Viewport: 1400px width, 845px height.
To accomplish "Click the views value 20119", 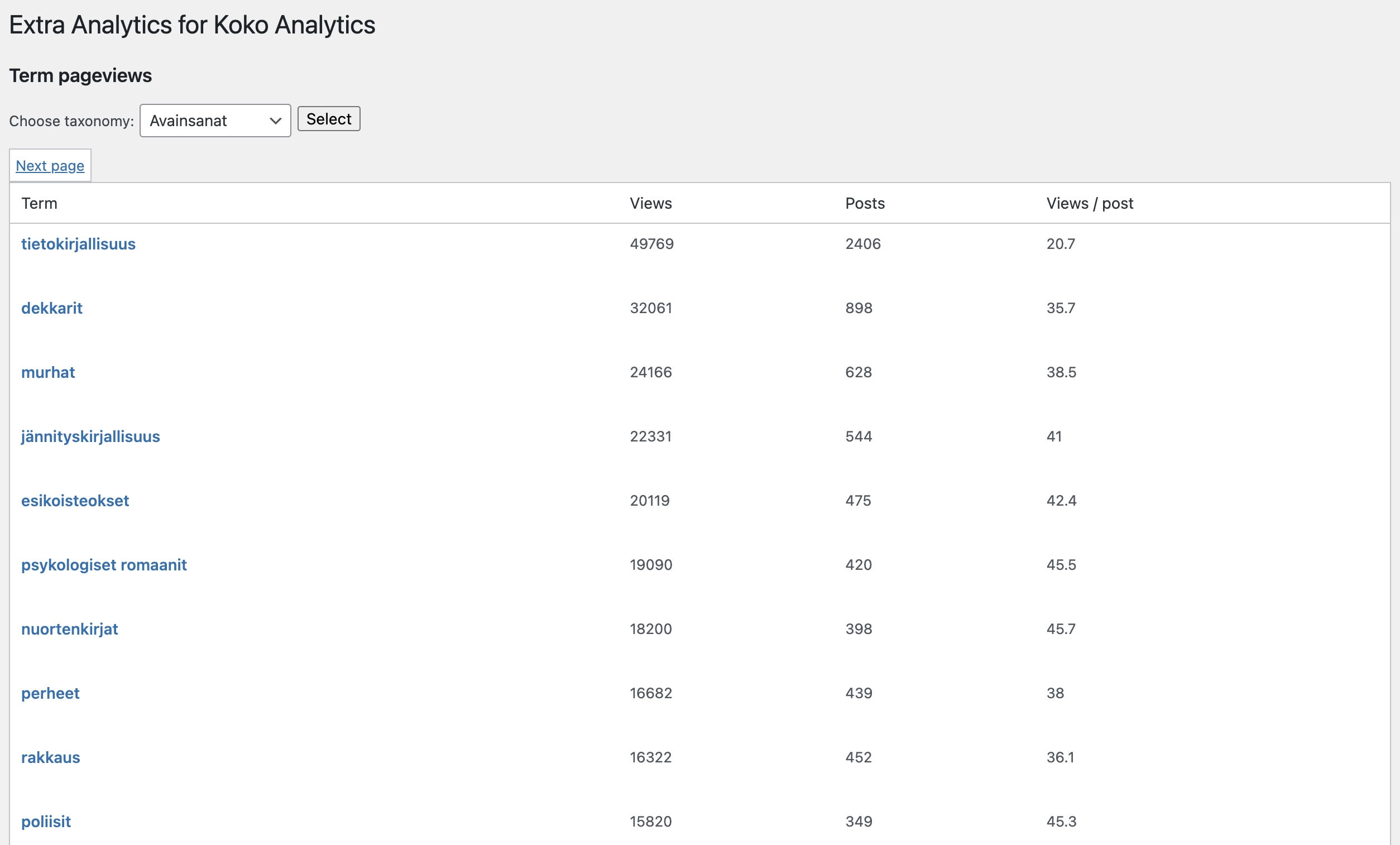I will click(650, 501).
